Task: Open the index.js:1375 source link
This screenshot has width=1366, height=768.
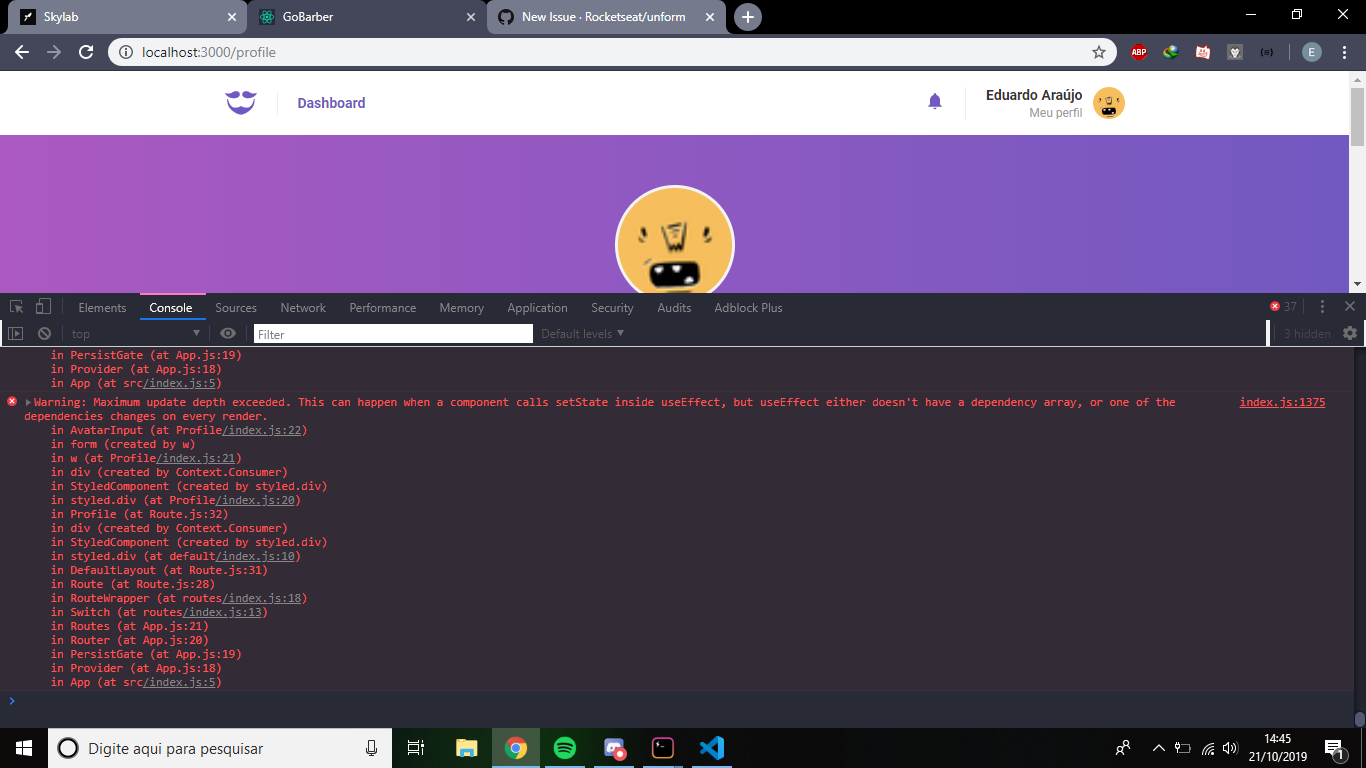Action: click(1282, 402)
